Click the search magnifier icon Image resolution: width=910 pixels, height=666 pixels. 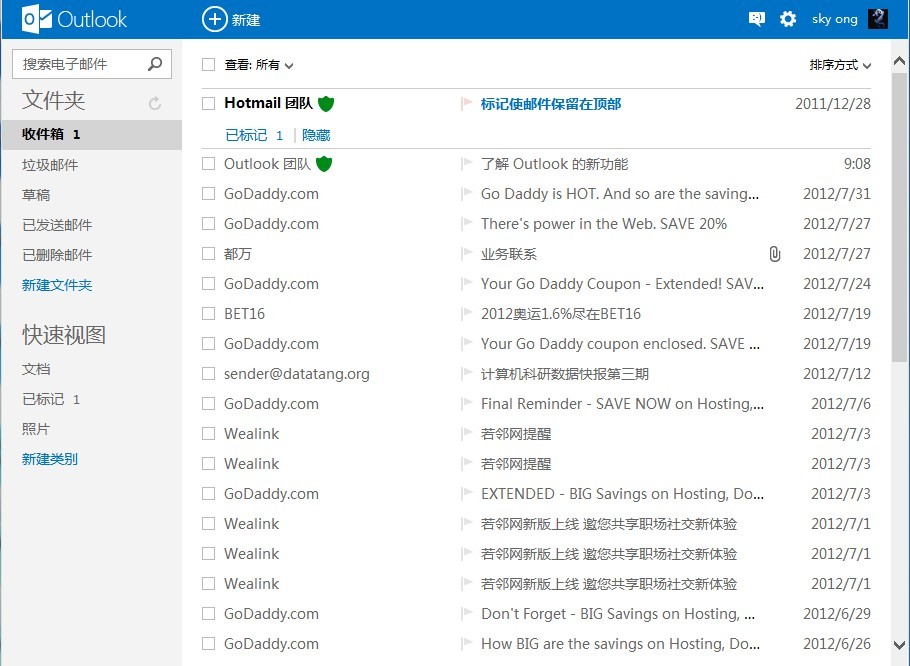pyautogui.click(x=155, y=64)
